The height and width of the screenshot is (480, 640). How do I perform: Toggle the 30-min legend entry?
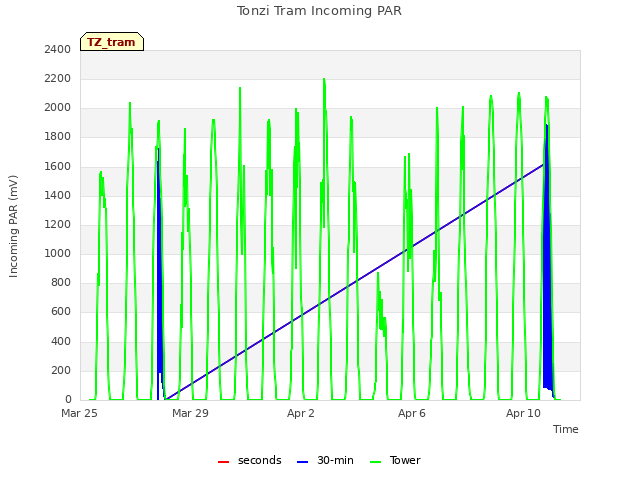325,460
